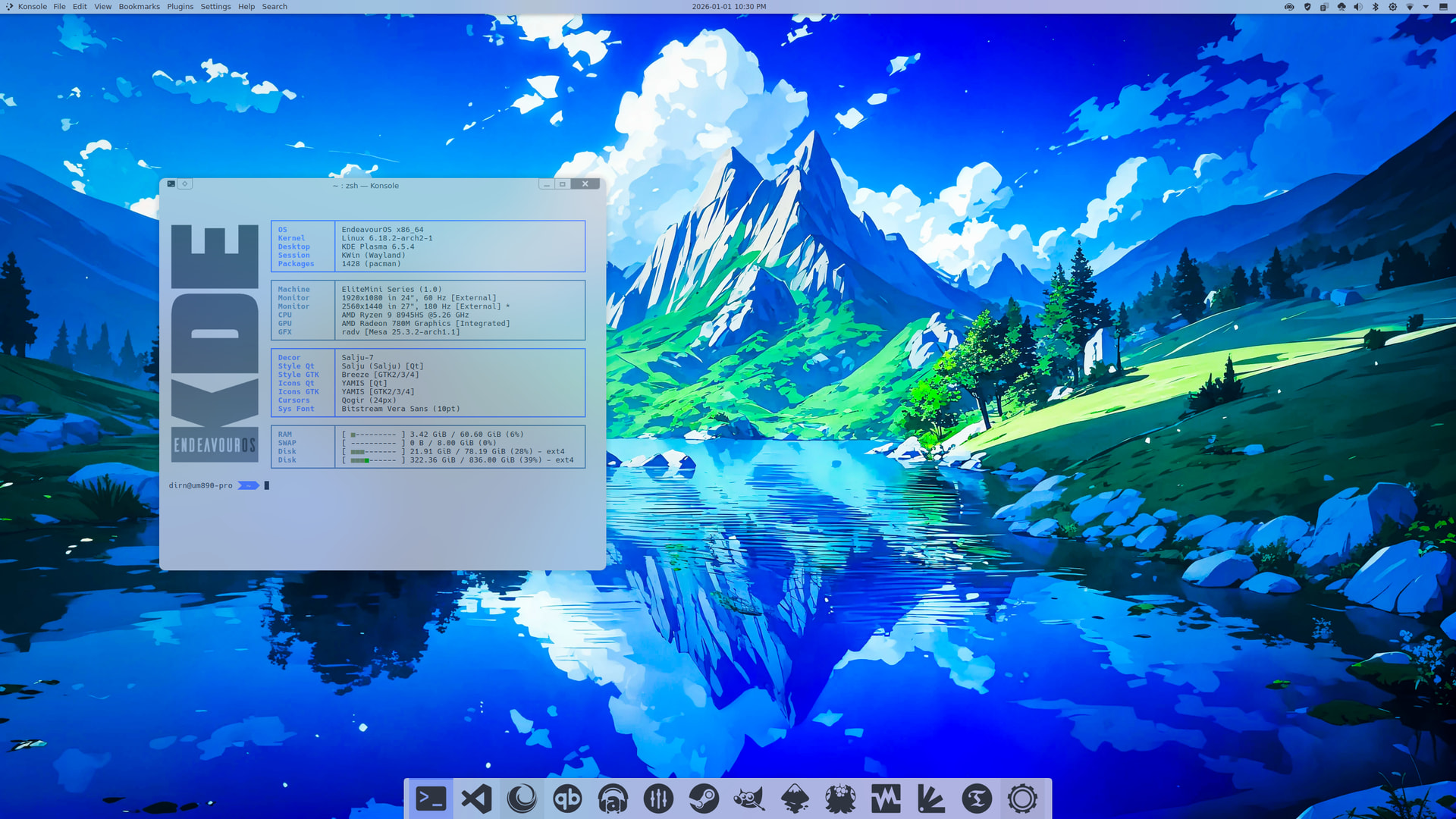This screenshot has width=1456, height=819.
Task: Open the Settings menu in menu bar
Action: coord(215,7)
